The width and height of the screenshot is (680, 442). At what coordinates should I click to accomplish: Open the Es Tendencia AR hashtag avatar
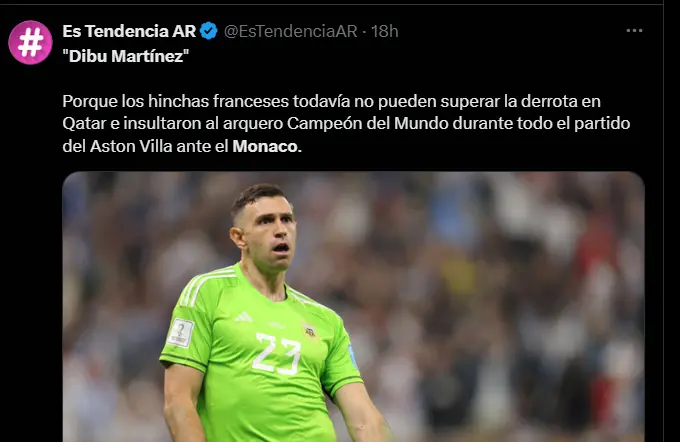point(30,43)
